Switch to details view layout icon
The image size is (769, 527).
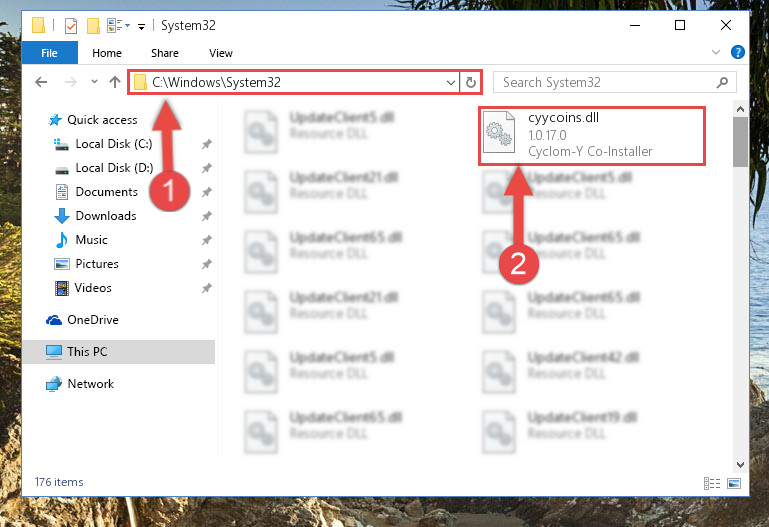(x=712, y=483)
